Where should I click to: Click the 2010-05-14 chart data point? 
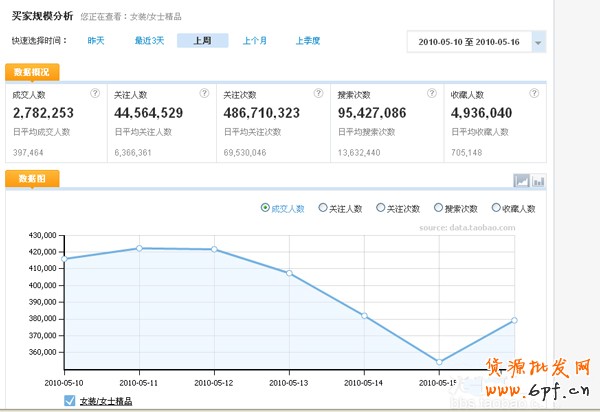click(x=364, y=316)
